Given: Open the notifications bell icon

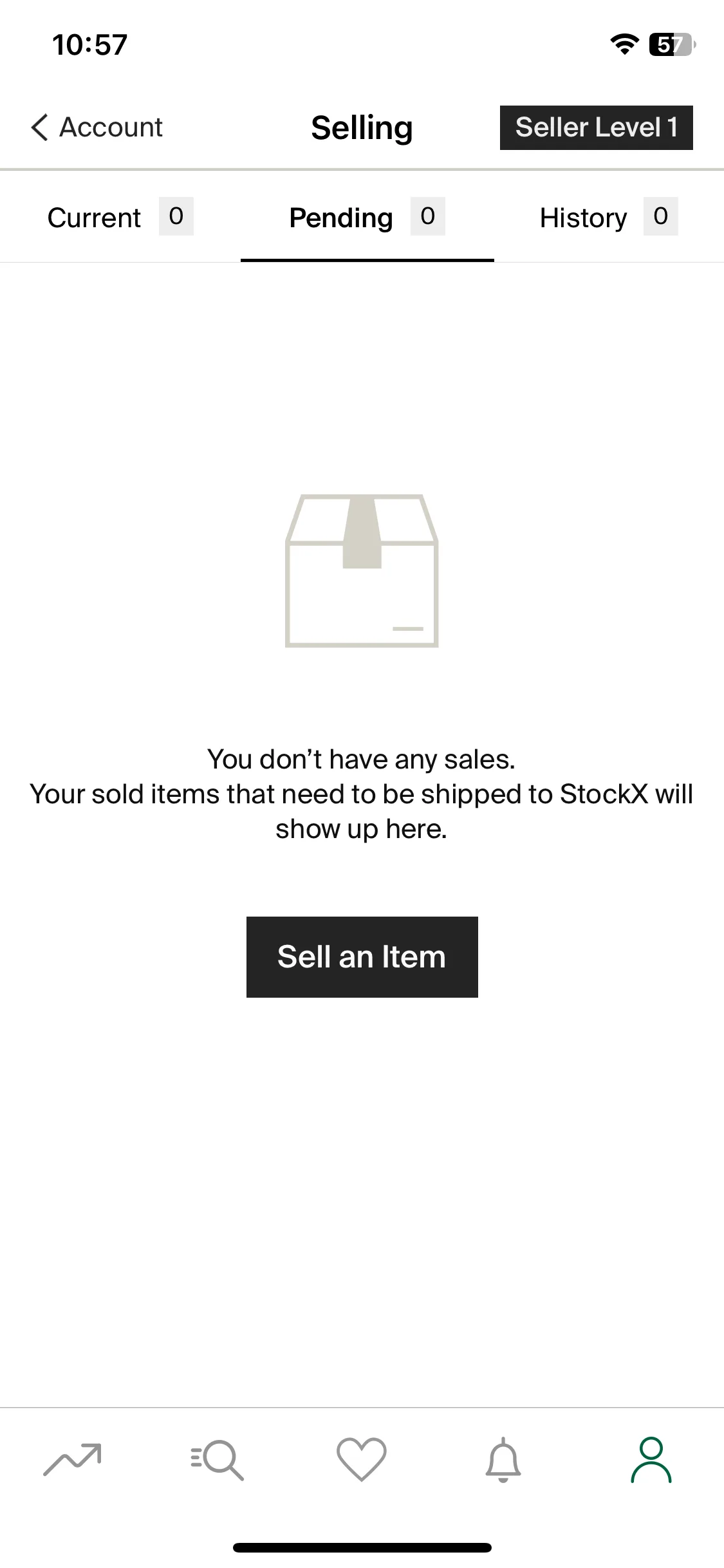Looking at the screenshot, I should (x=503, y=1459).
